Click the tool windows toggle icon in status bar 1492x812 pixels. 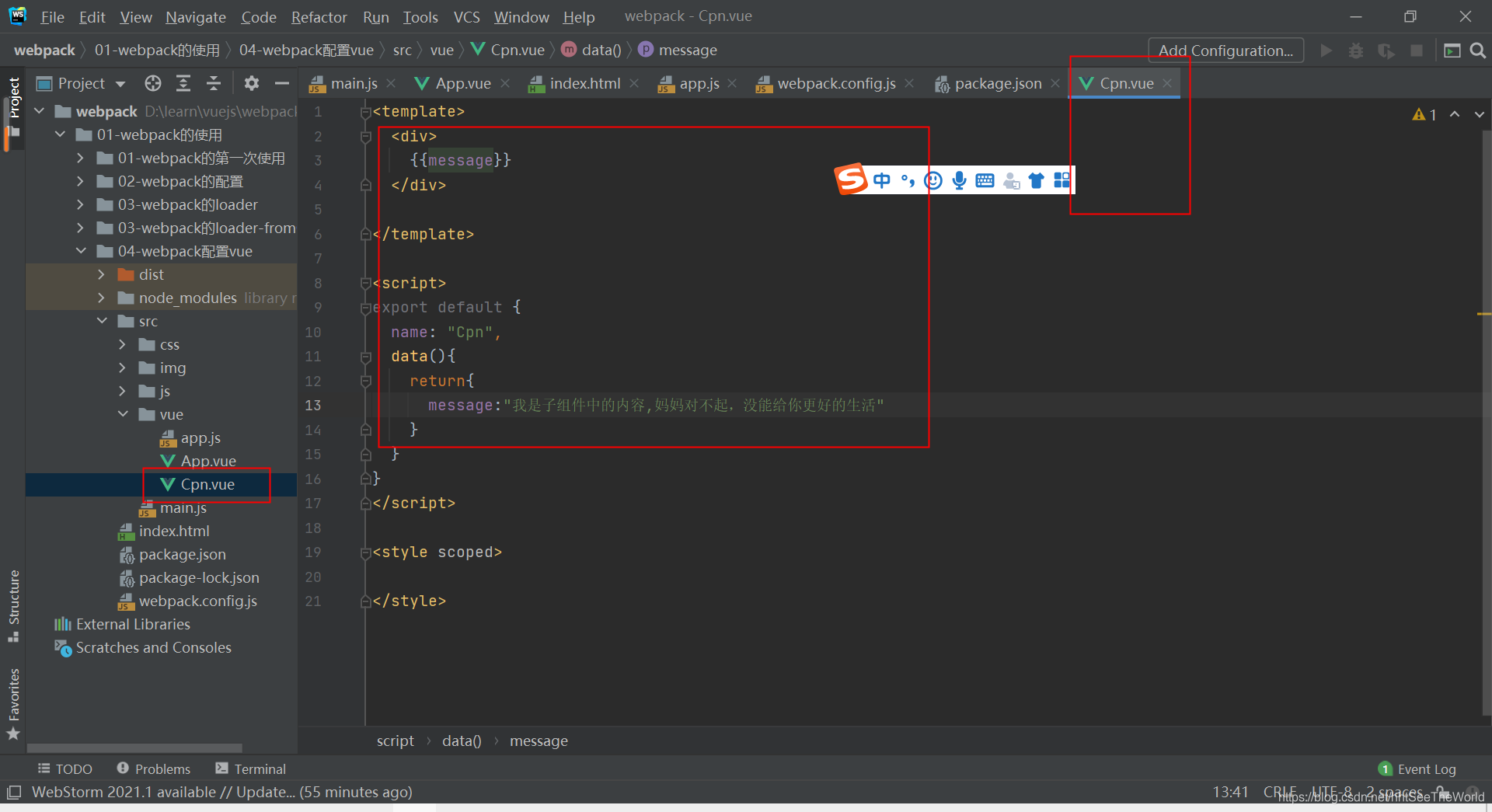tap(14, 793)
